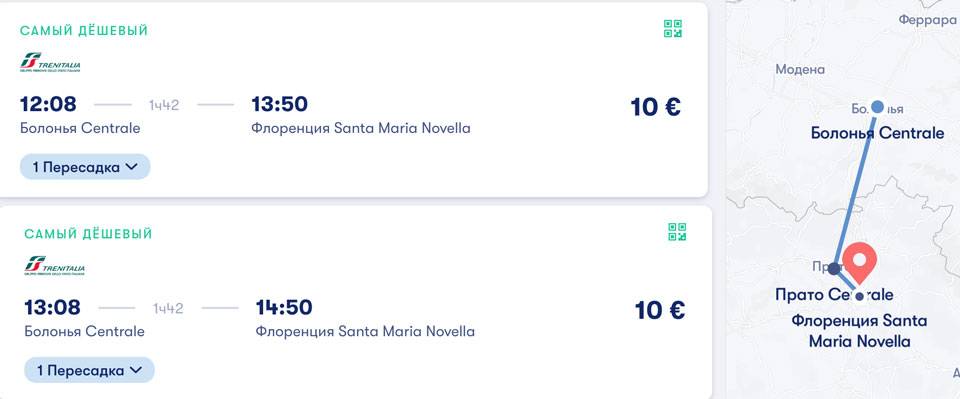Select the 12:08 departure time
This screenshot has width=960, height=399.
[x=48, y=105]
